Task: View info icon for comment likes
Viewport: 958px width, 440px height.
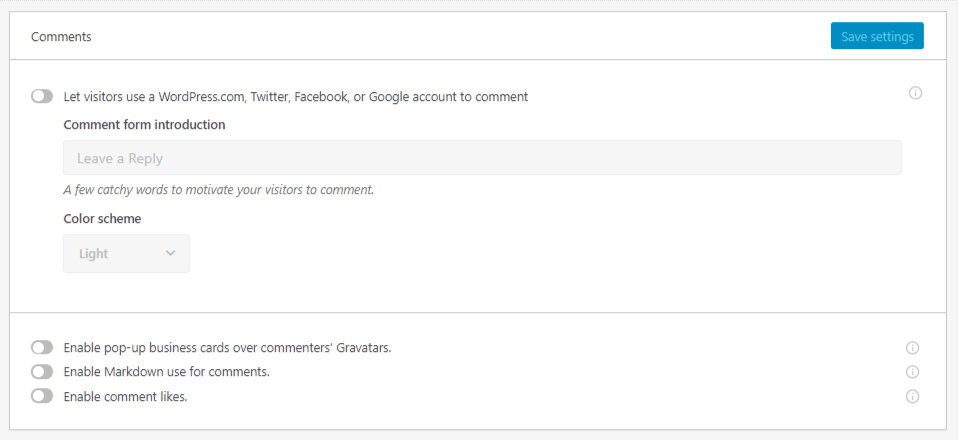Action: pos(912,397)
